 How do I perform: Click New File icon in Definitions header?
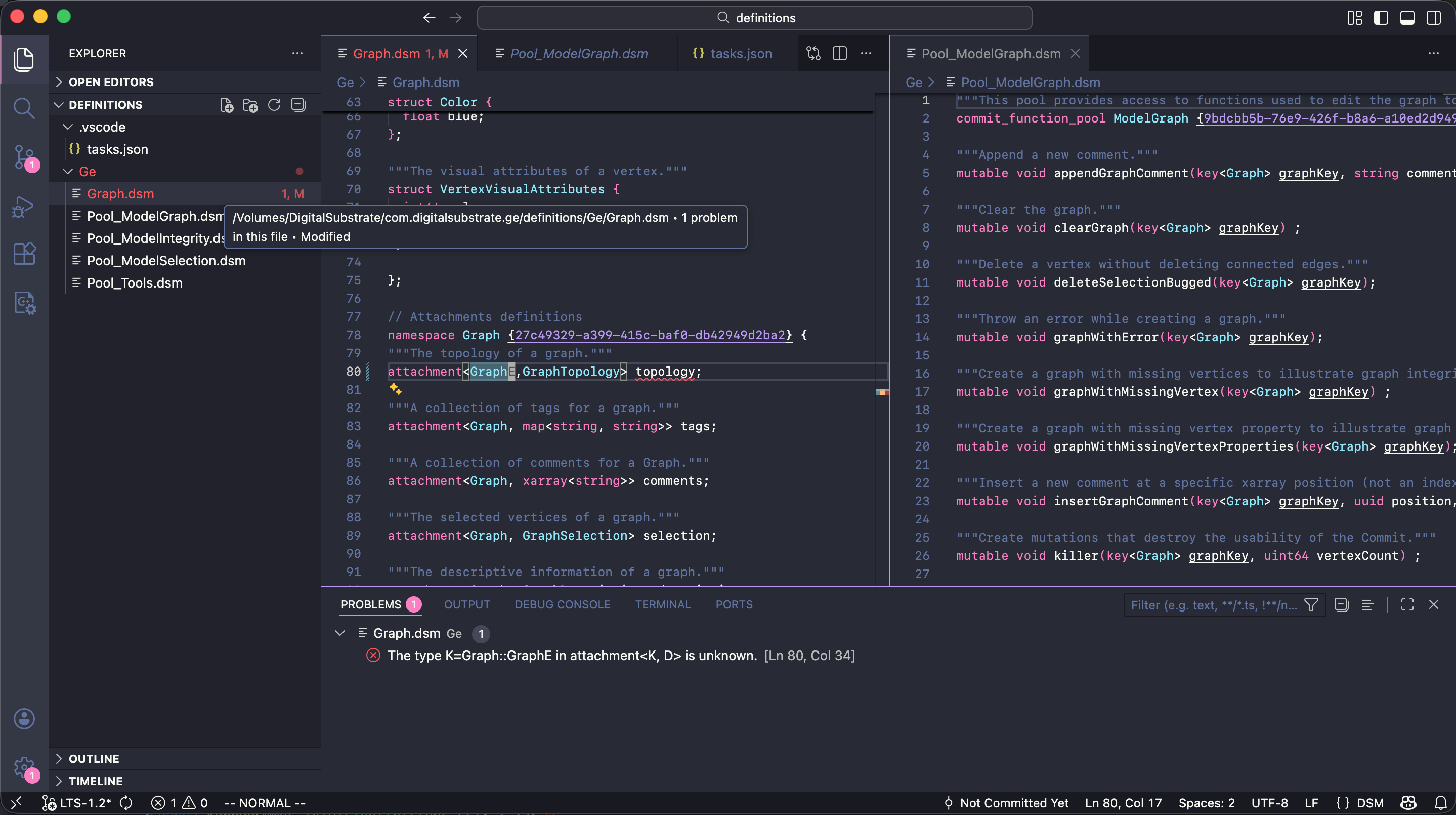pos(226,105)
